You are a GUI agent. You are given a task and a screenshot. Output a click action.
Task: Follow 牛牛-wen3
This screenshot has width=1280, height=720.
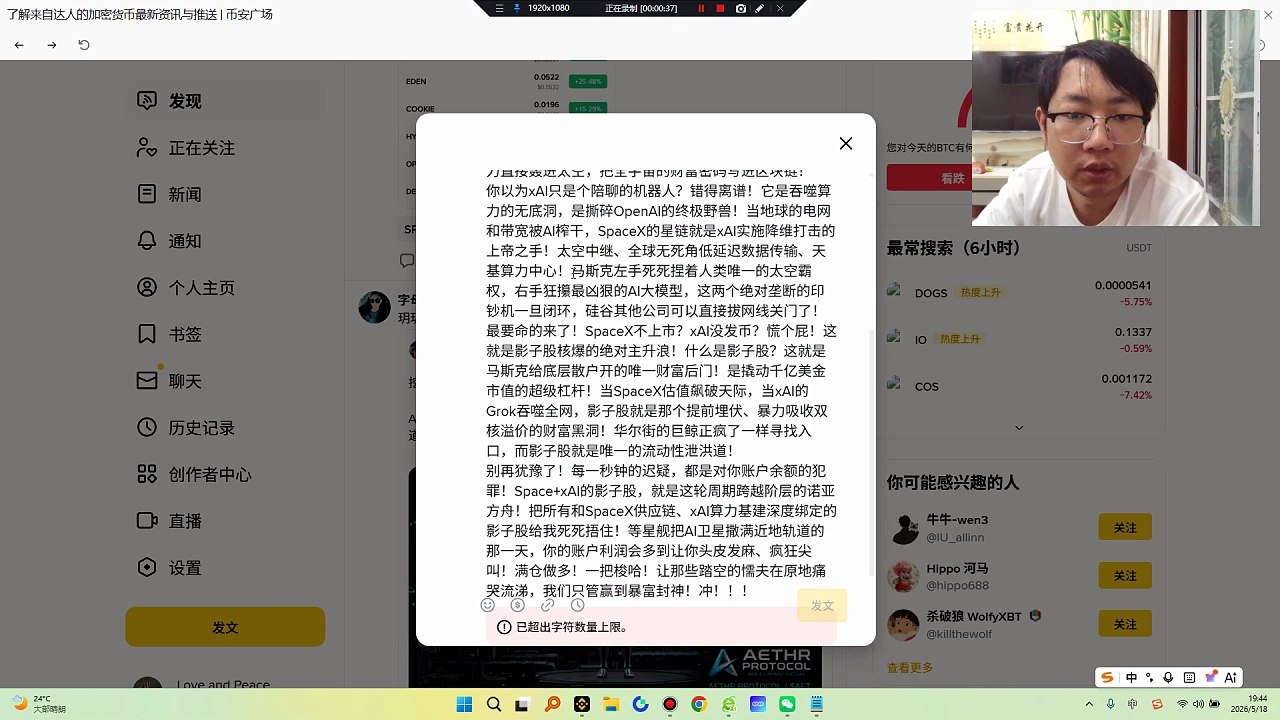[1125, 527]
